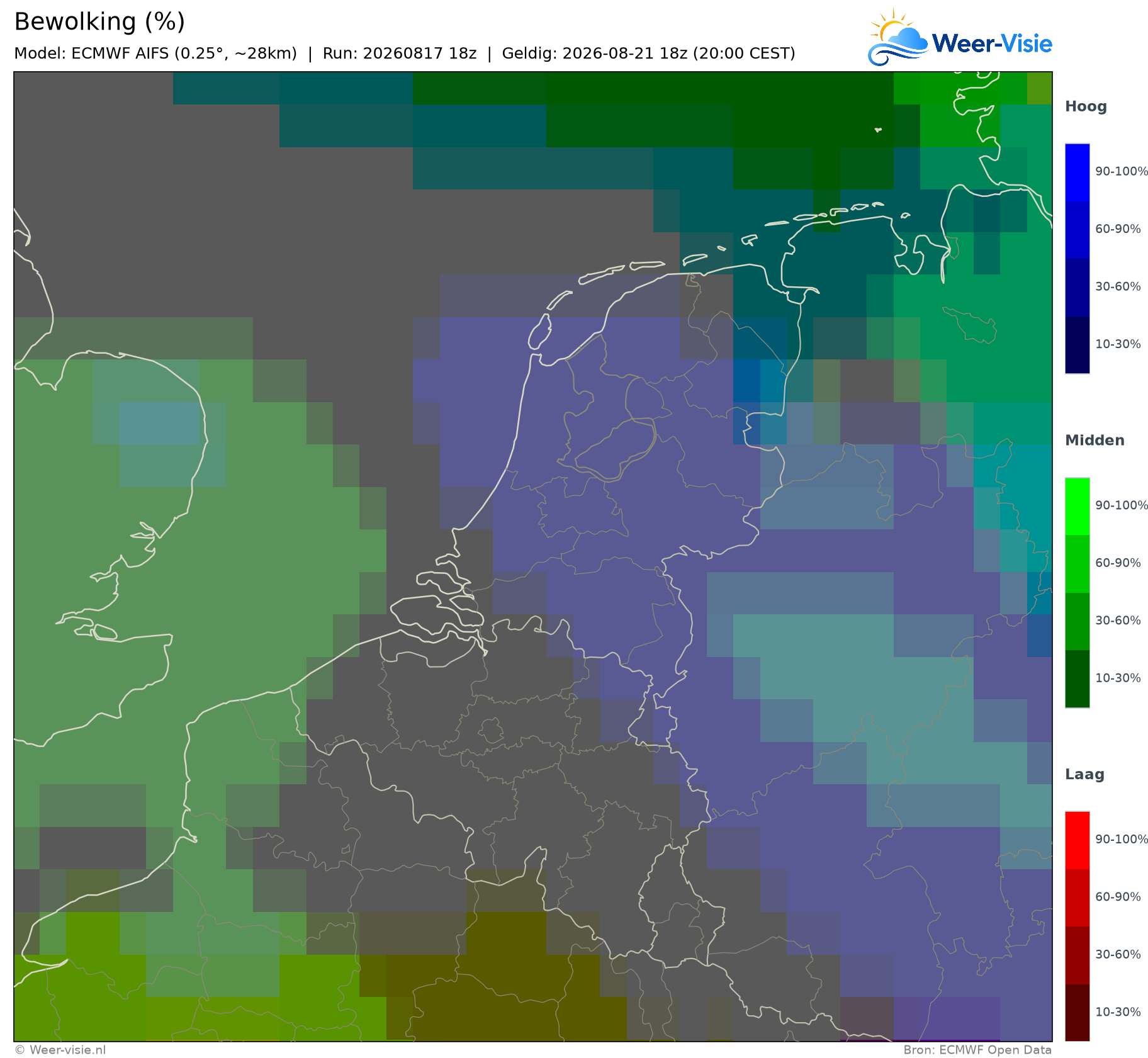Click the Bron: ECMWF Open Data credit
Viewport: 1148px width, 1058px height.
tap(977, 1050)
